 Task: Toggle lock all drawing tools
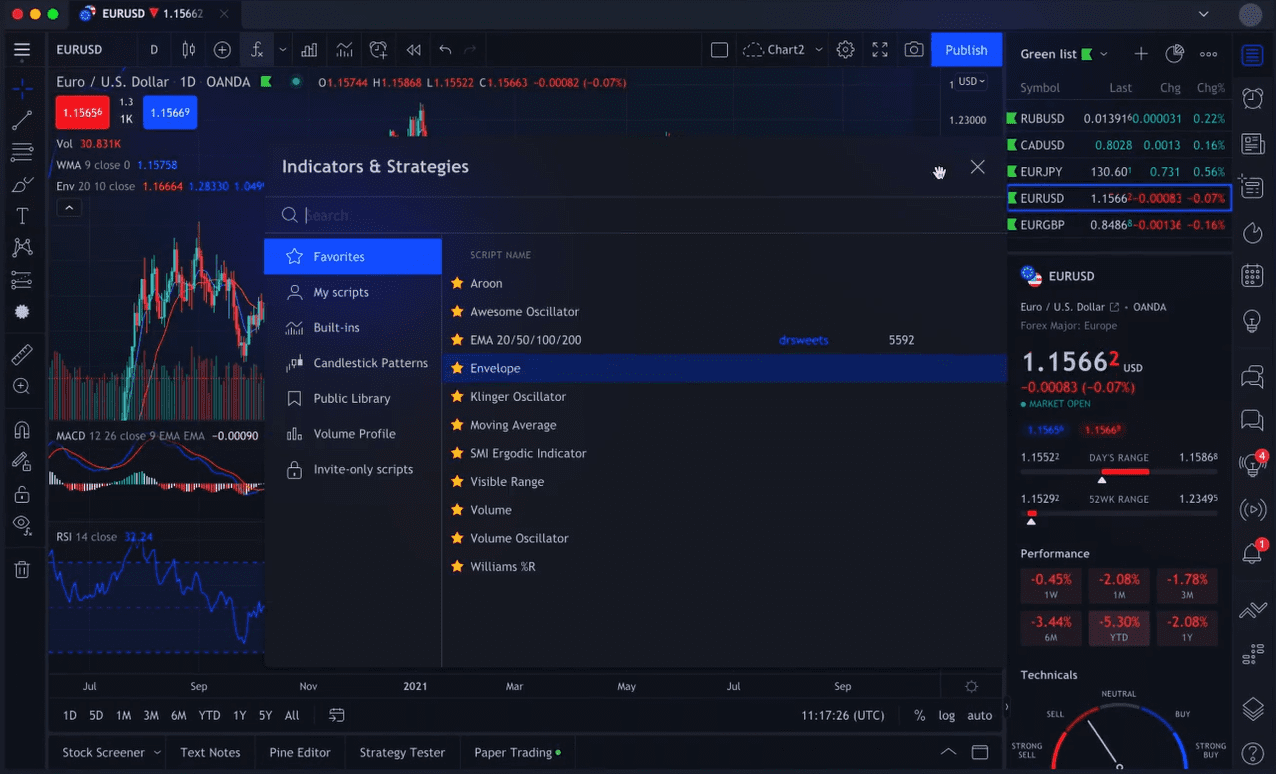click(22, 494)
